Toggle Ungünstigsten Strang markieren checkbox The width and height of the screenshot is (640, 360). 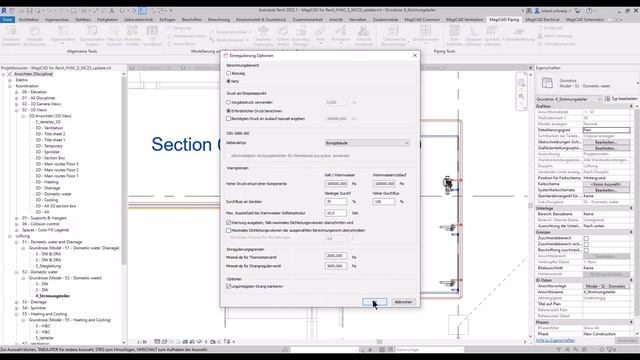(229, 286)
